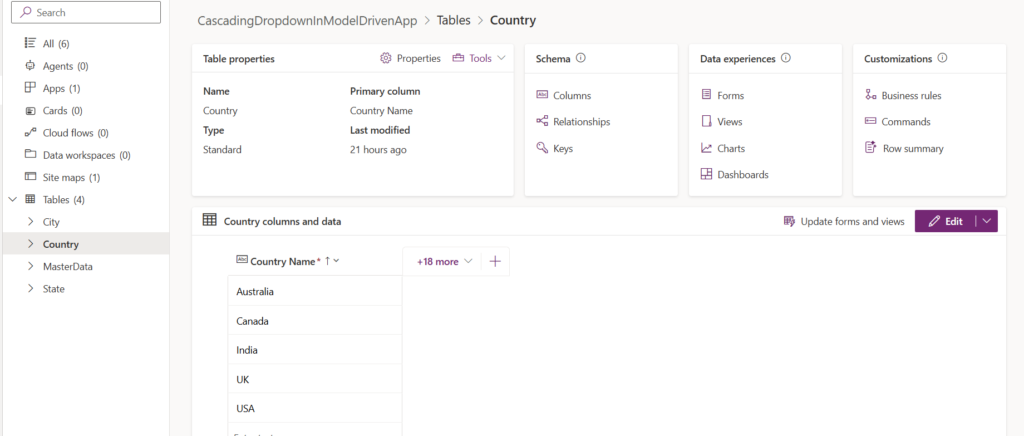Collapse the Tables tree group
Screen dimensions: 1024x436
pos(12,200)
